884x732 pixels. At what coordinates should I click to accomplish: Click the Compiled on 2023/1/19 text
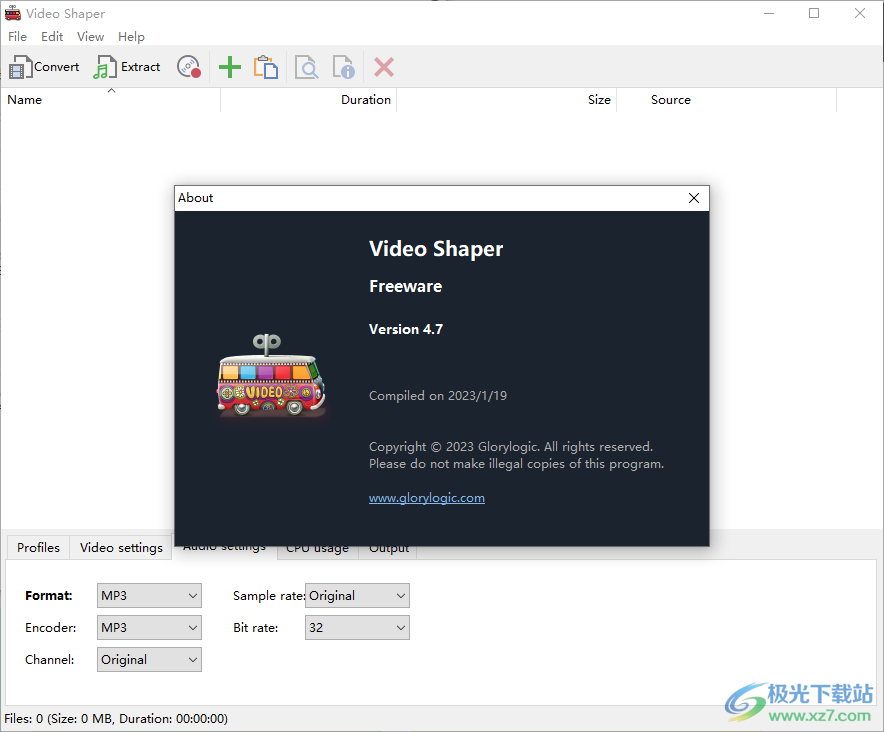(x=438, y=396)
